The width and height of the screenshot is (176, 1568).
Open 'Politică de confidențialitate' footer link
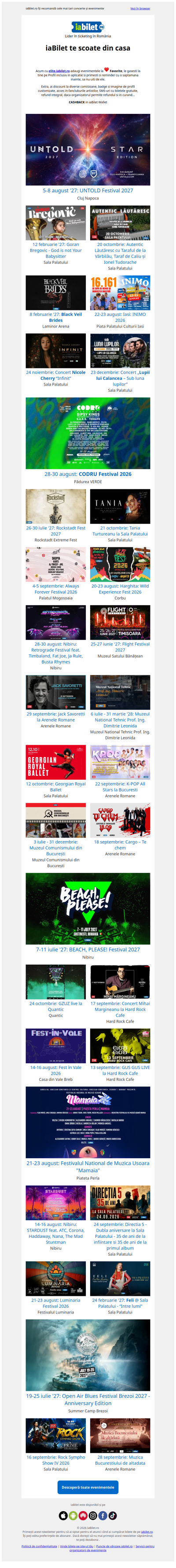(39, 1547)
